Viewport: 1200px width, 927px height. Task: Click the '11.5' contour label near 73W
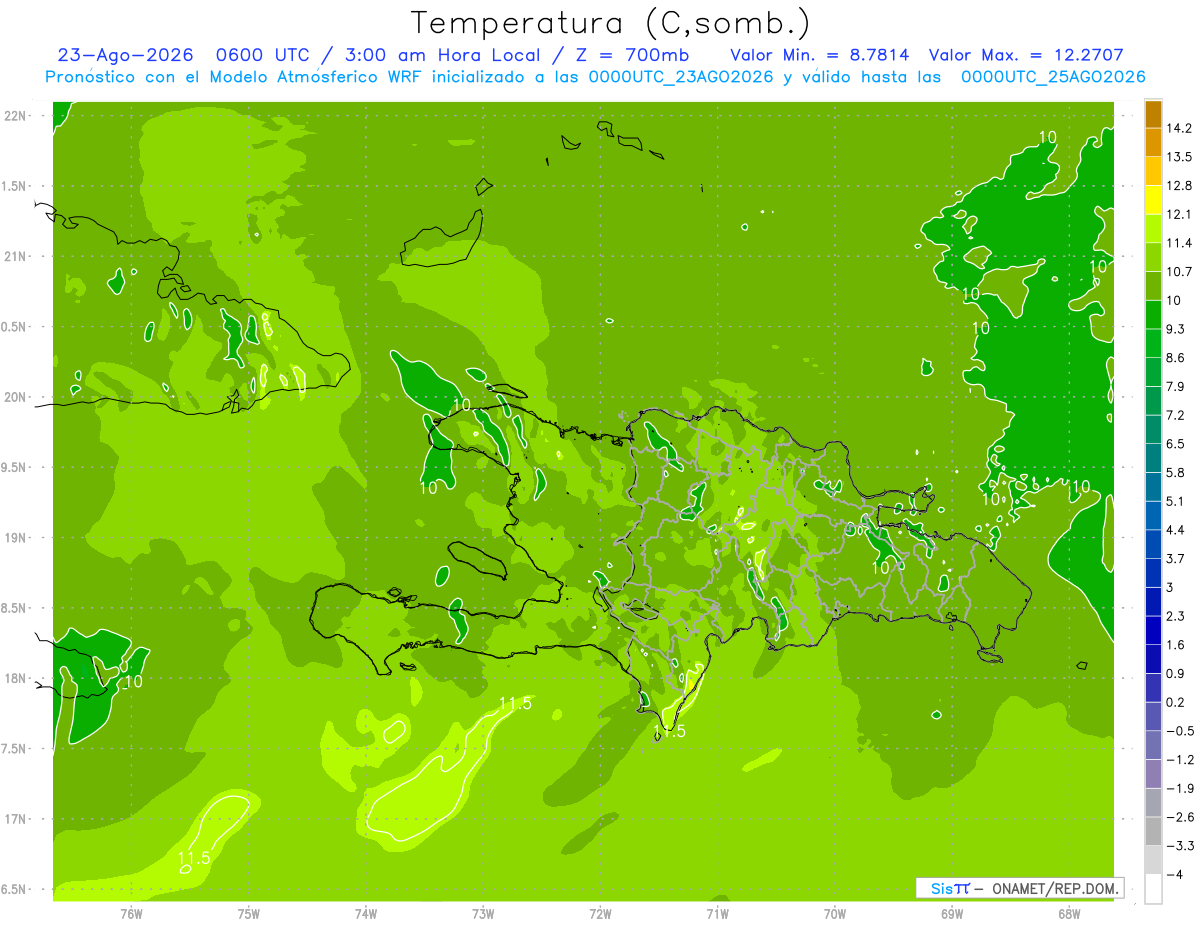tap(515, 705)
